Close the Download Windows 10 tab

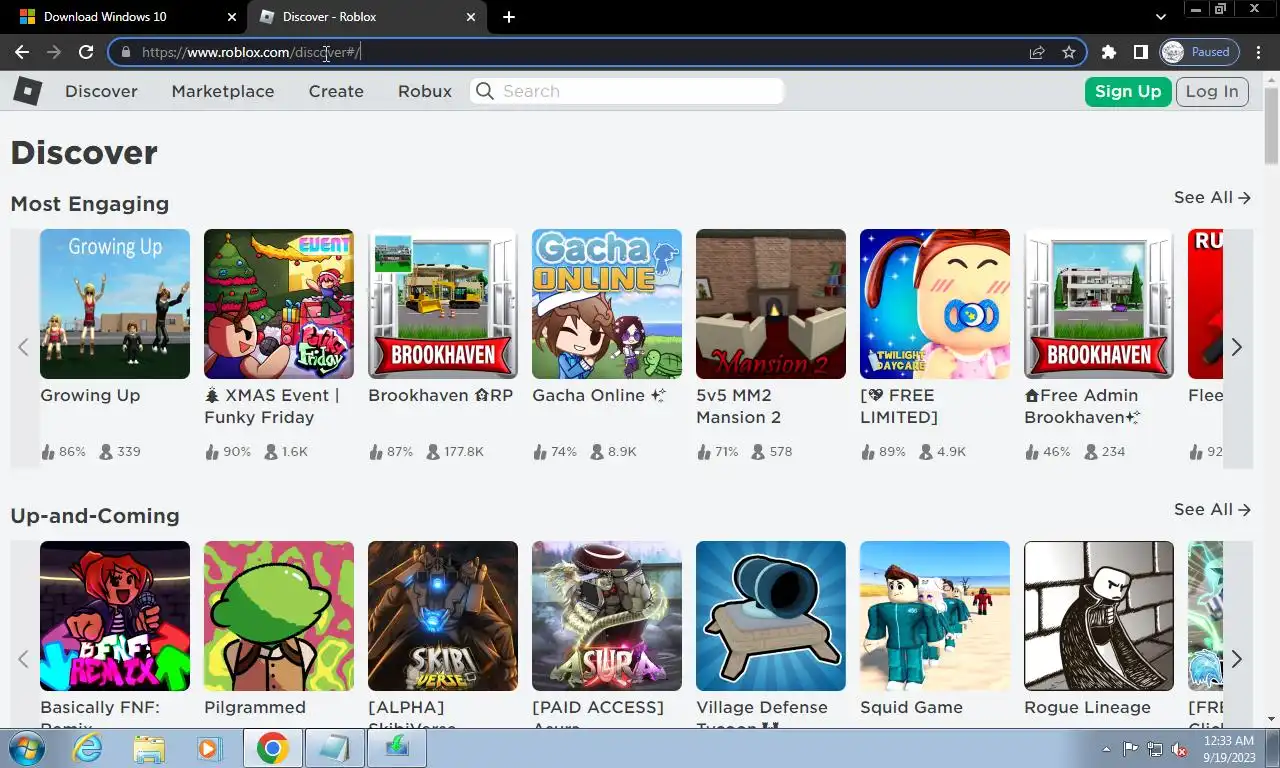232,17
